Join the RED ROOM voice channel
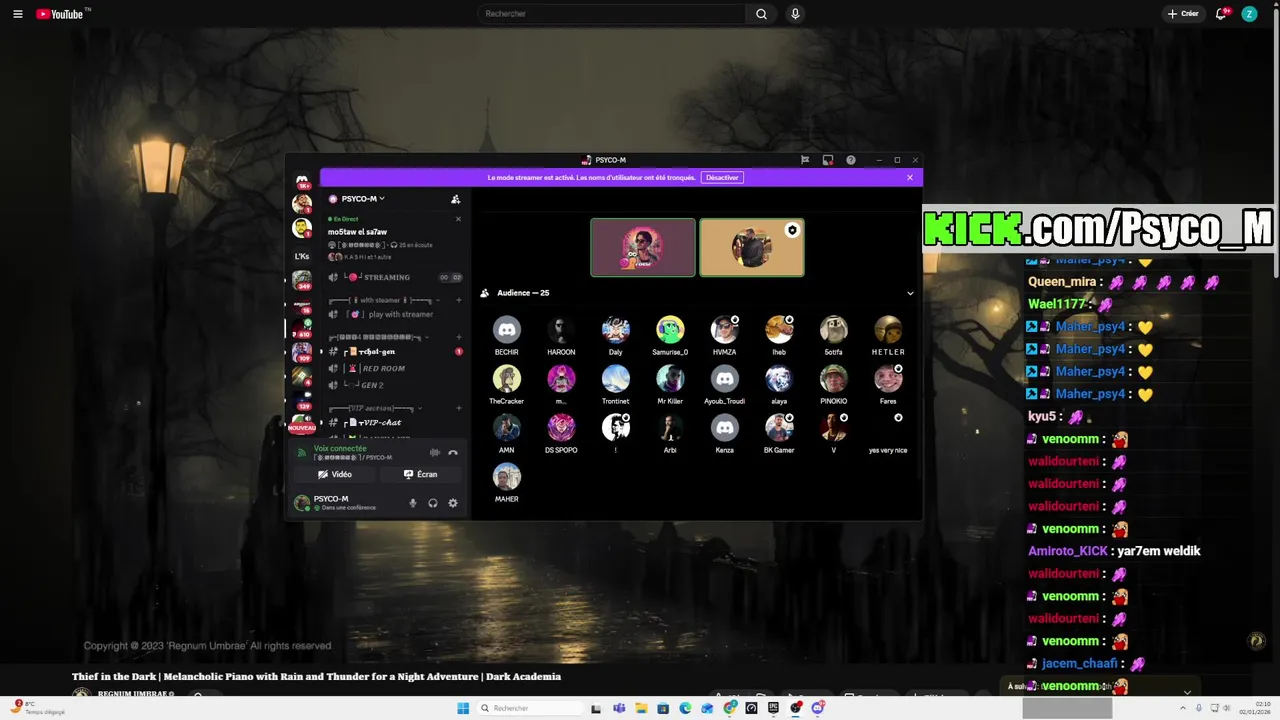1280x720 pixels. pos(394,368)
